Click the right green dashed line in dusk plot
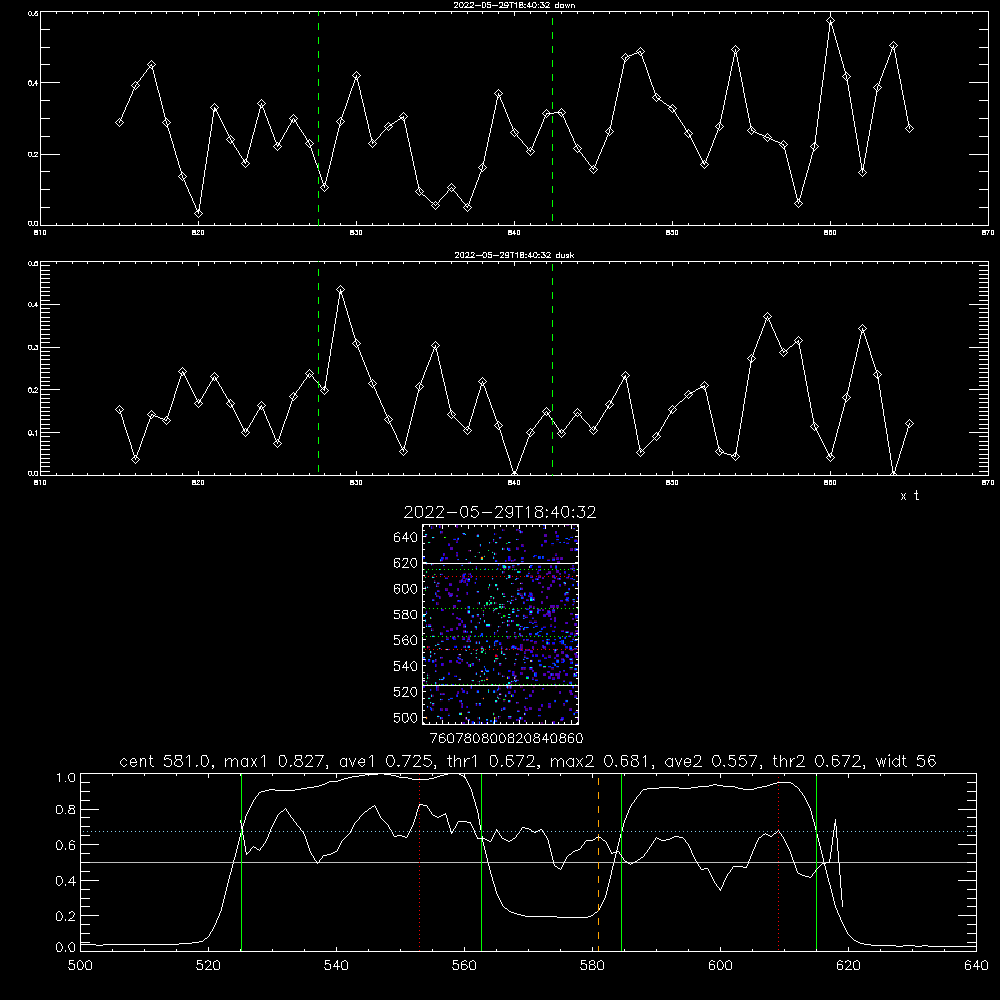 552,370
